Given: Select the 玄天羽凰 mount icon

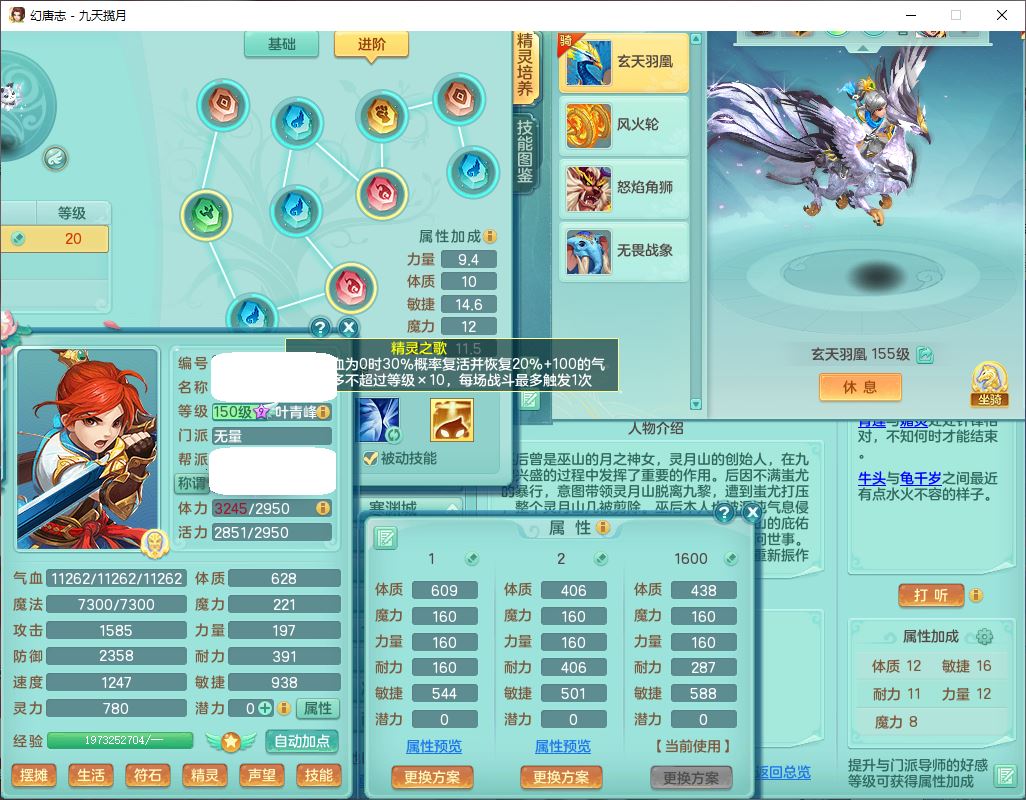Looking at the screenshot, I should [x=588, y=63].
